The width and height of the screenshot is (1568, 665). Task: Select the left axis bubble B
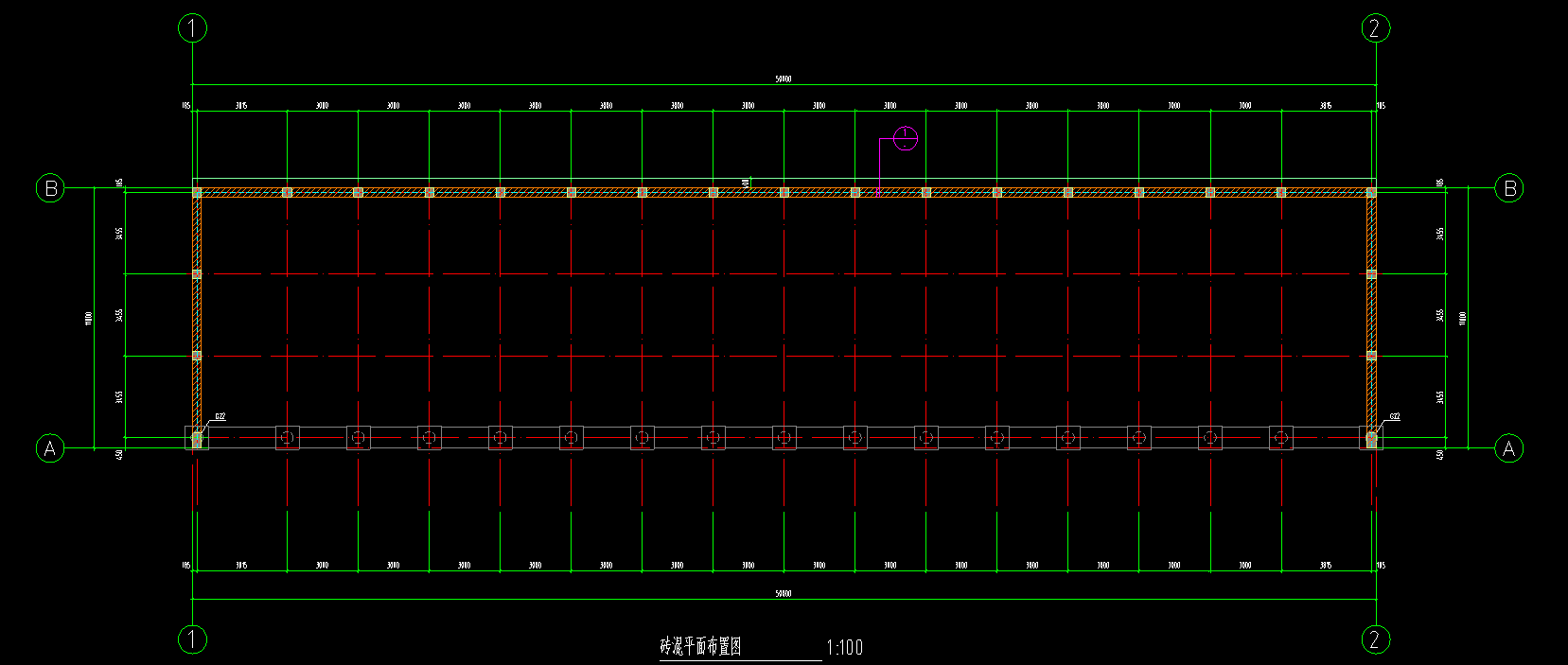click(x=50, y=188)
